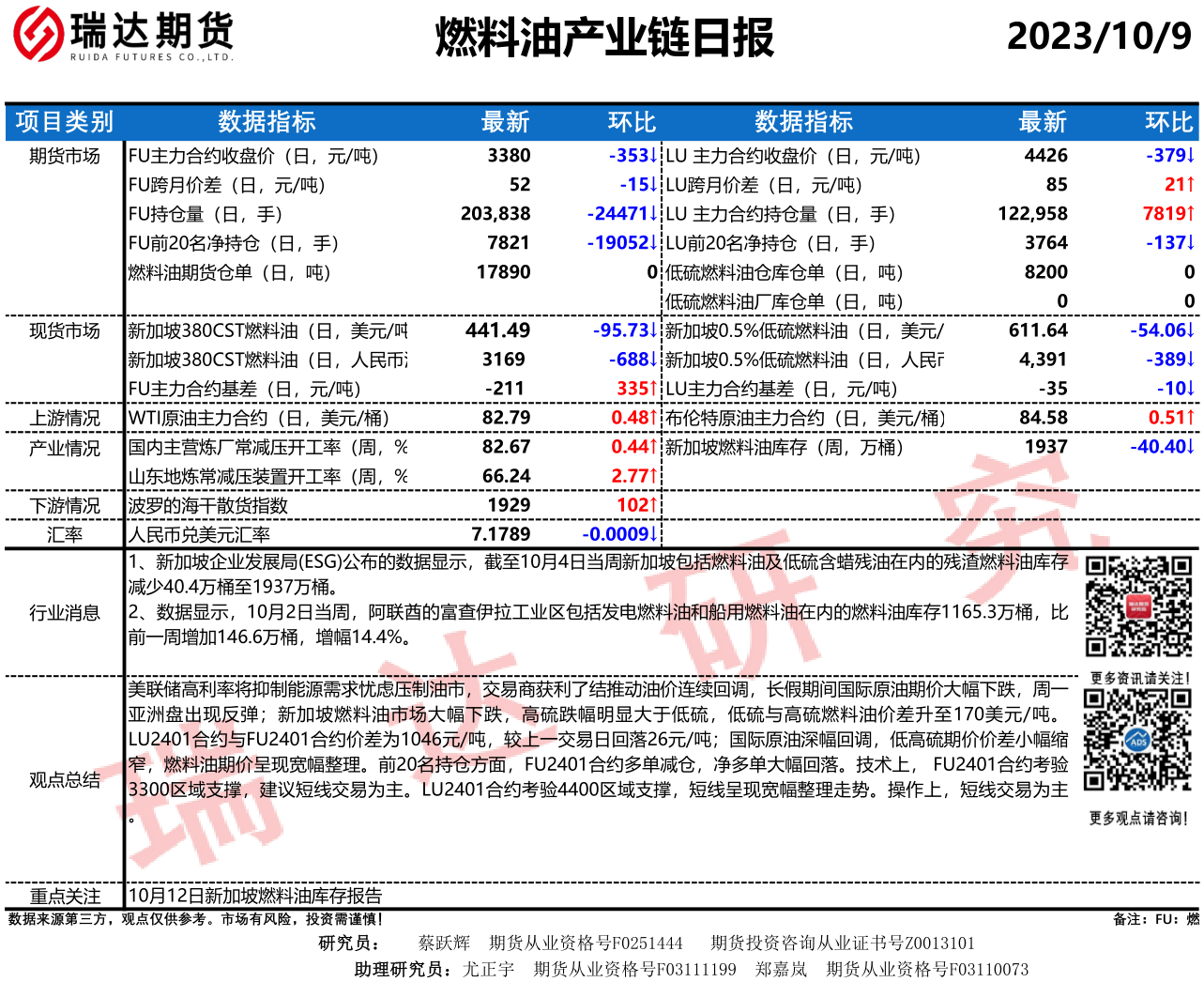Click the 波罗的海干散货指数 value 1929

pos(509,505)
